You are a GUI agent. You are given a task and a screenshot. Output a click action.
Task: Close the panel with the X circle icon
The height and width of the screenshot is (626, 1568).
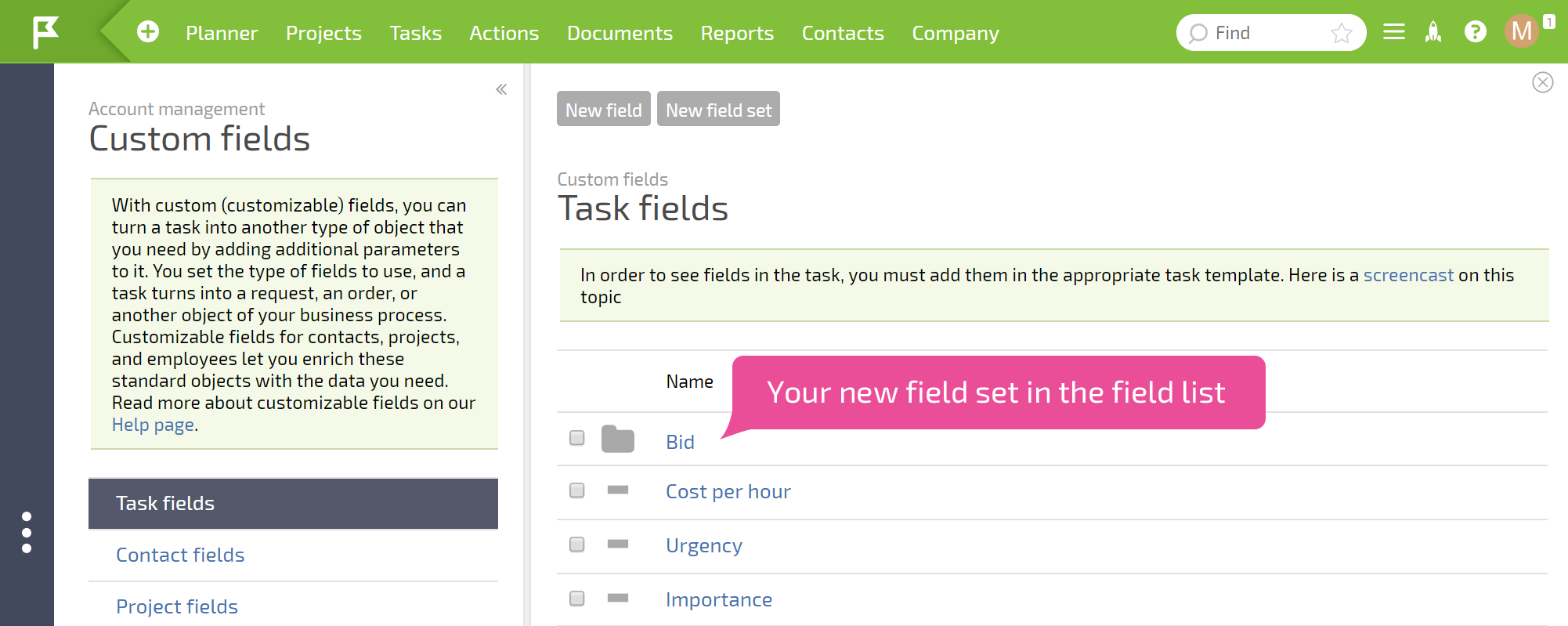coord(1543,82)
